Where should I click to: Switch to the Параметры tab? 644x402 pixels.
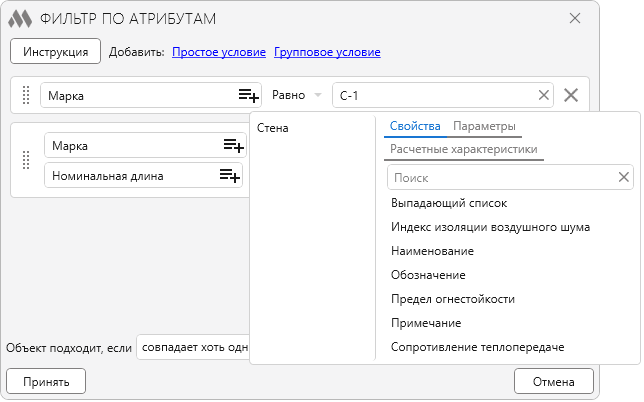click(484, 127)
